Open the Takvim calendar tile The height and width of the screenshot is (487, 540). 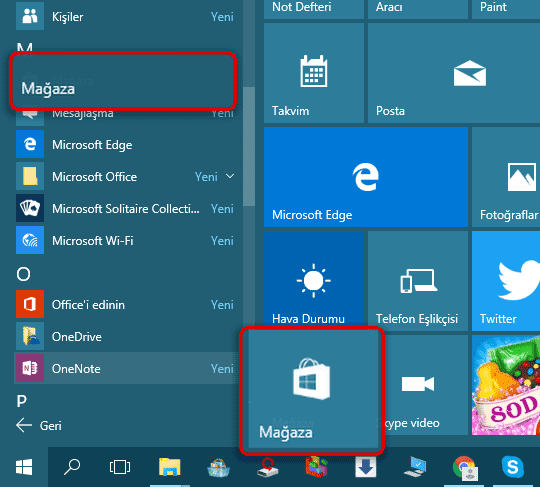[314, 73]
